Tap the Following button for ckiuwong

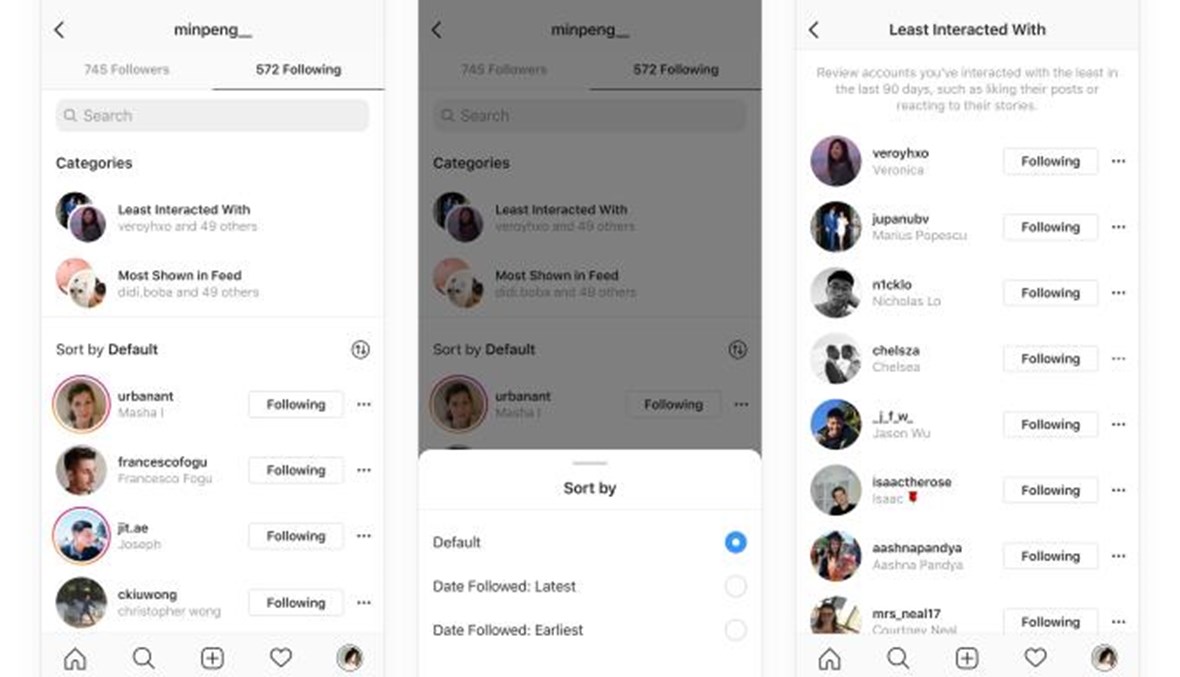click(296, 603)
